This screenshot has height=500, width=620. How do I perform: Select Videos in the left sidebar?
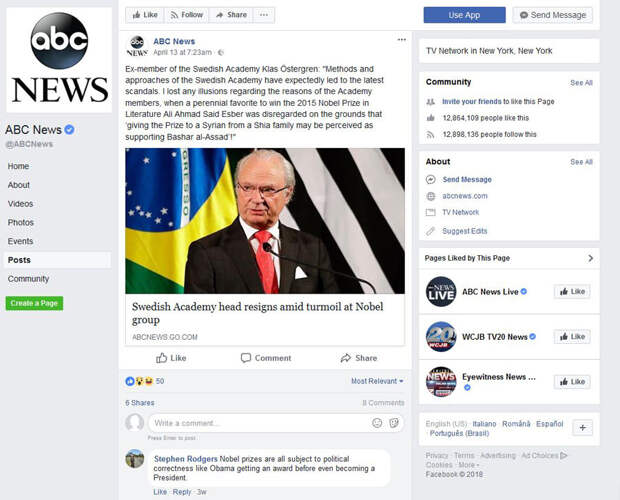(21, 204)
